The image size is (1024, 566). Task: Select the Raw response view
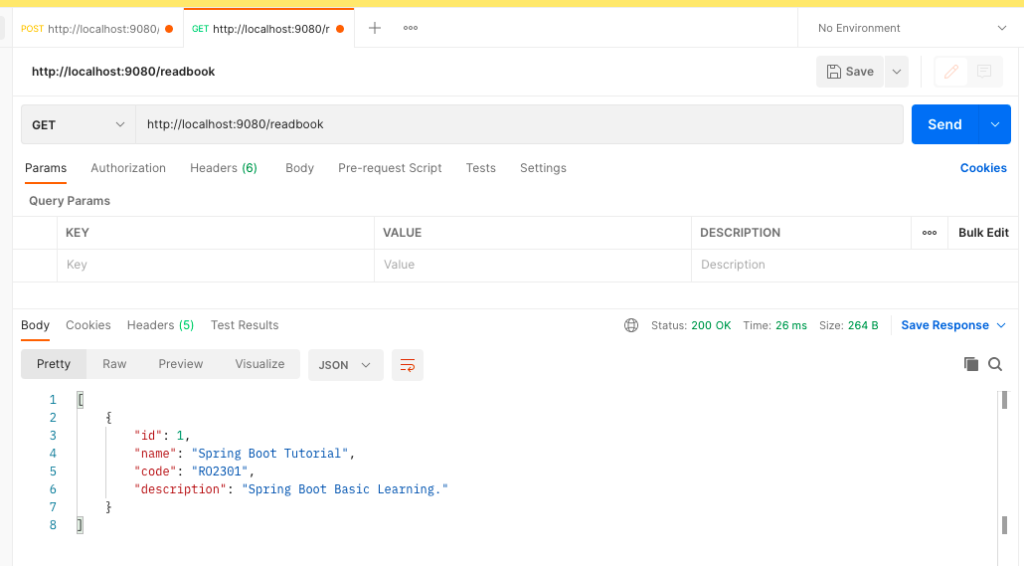(x=114, y=364)
